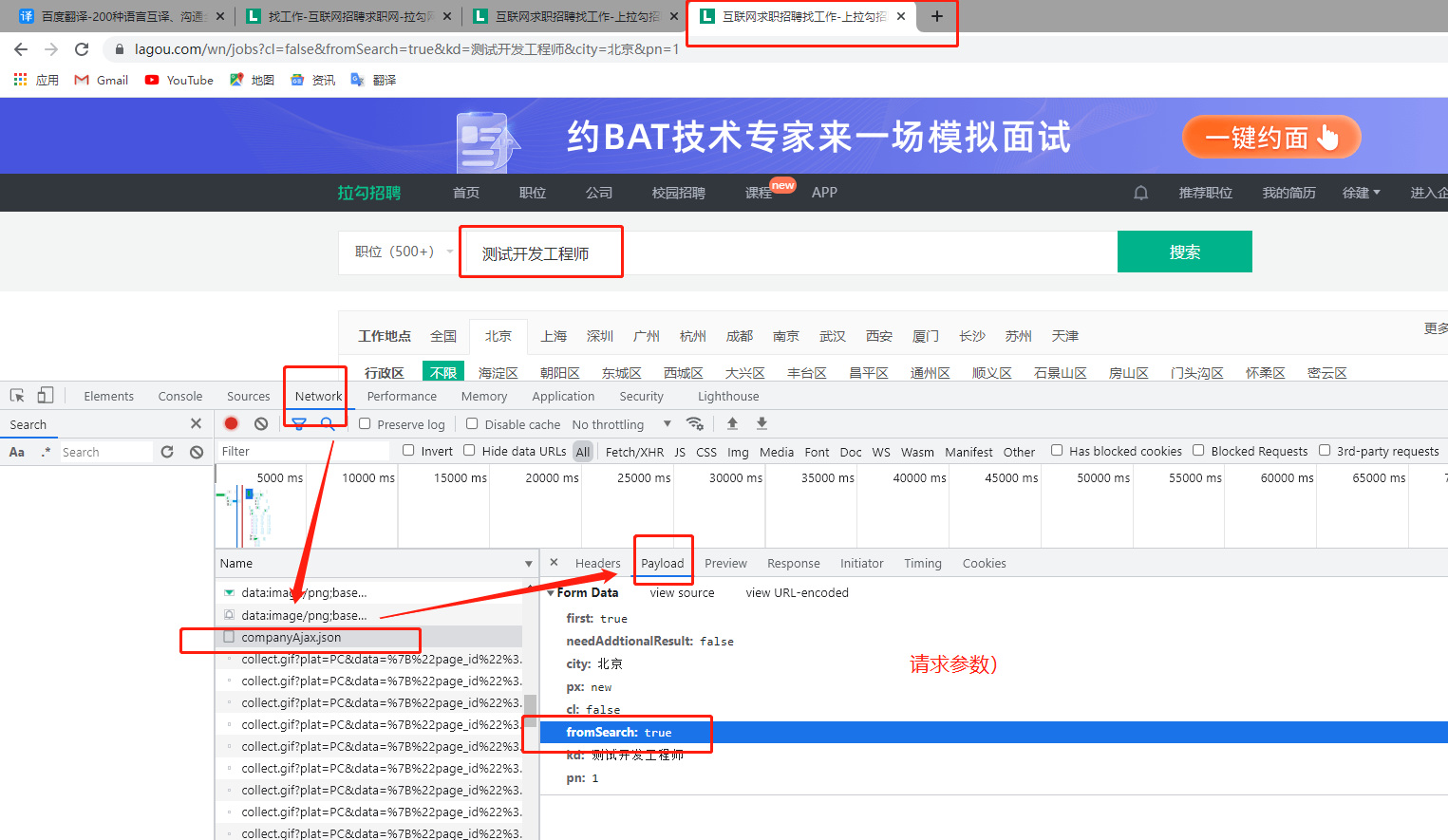Clear the network log
Screen dimensions: 1448x840
tap(261, 424)
